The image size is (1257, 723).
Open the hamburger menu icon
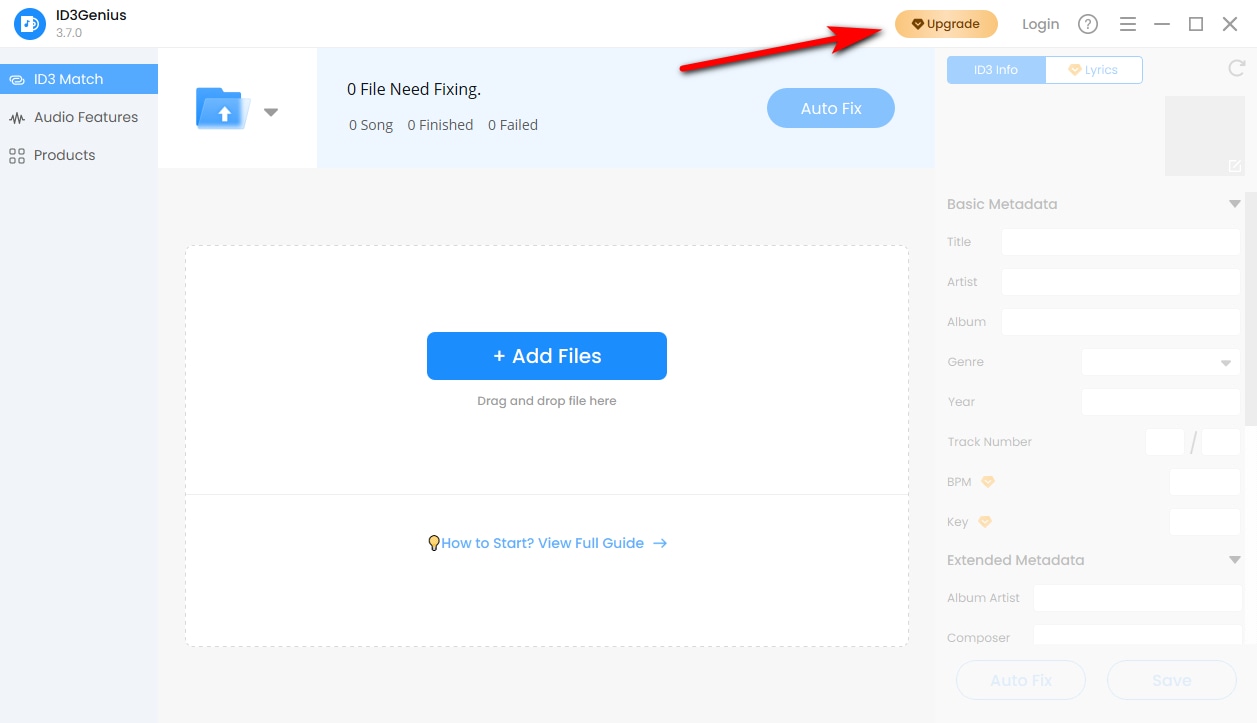1127,24
